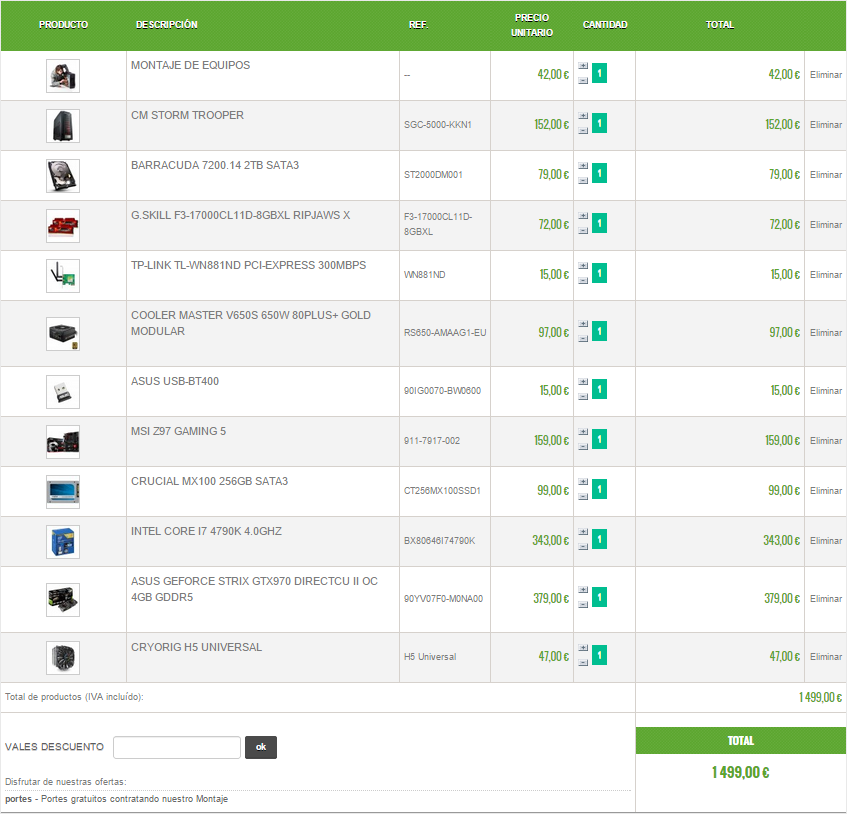Click Eliminar for ASUS GEFORCE STRIX GTX970
This screenshot has width=848, height=814.
coord(826,599)
